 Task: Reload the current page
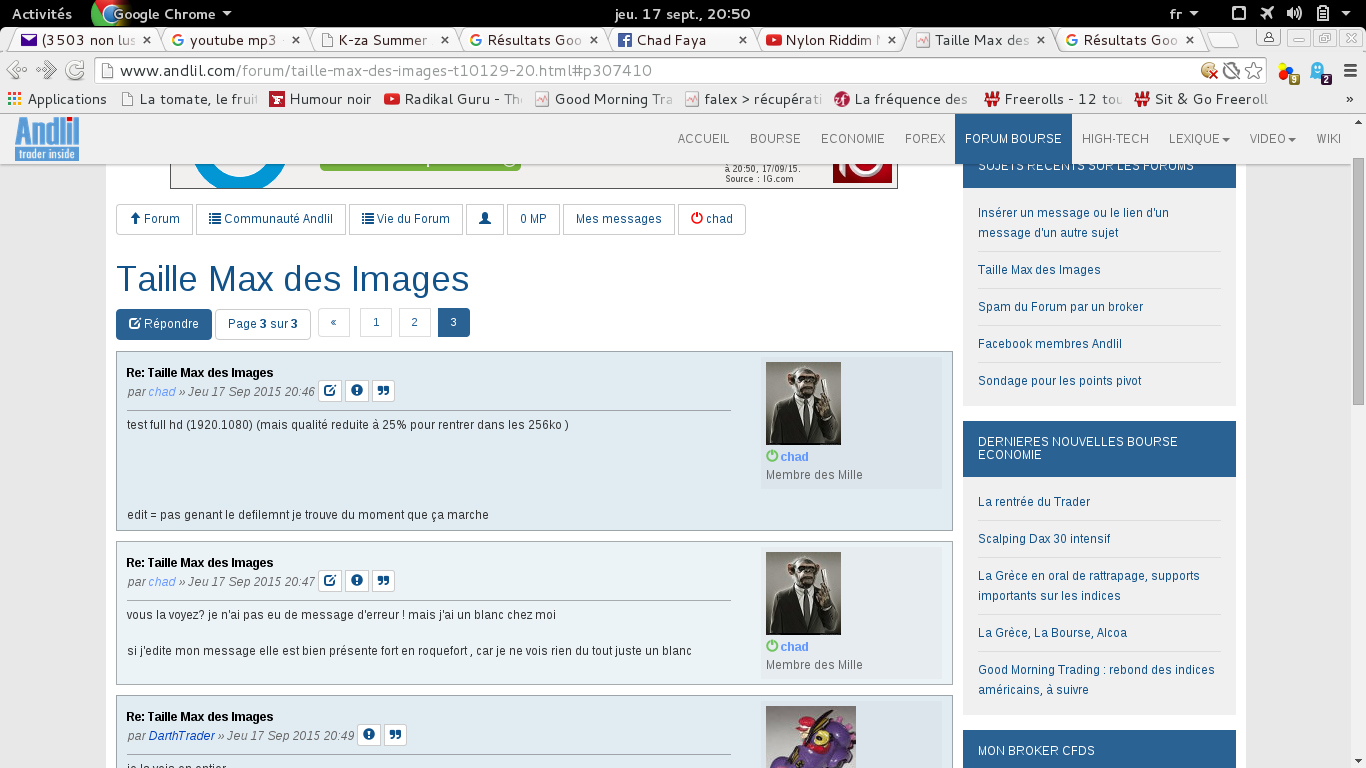(x=74, y=70)
